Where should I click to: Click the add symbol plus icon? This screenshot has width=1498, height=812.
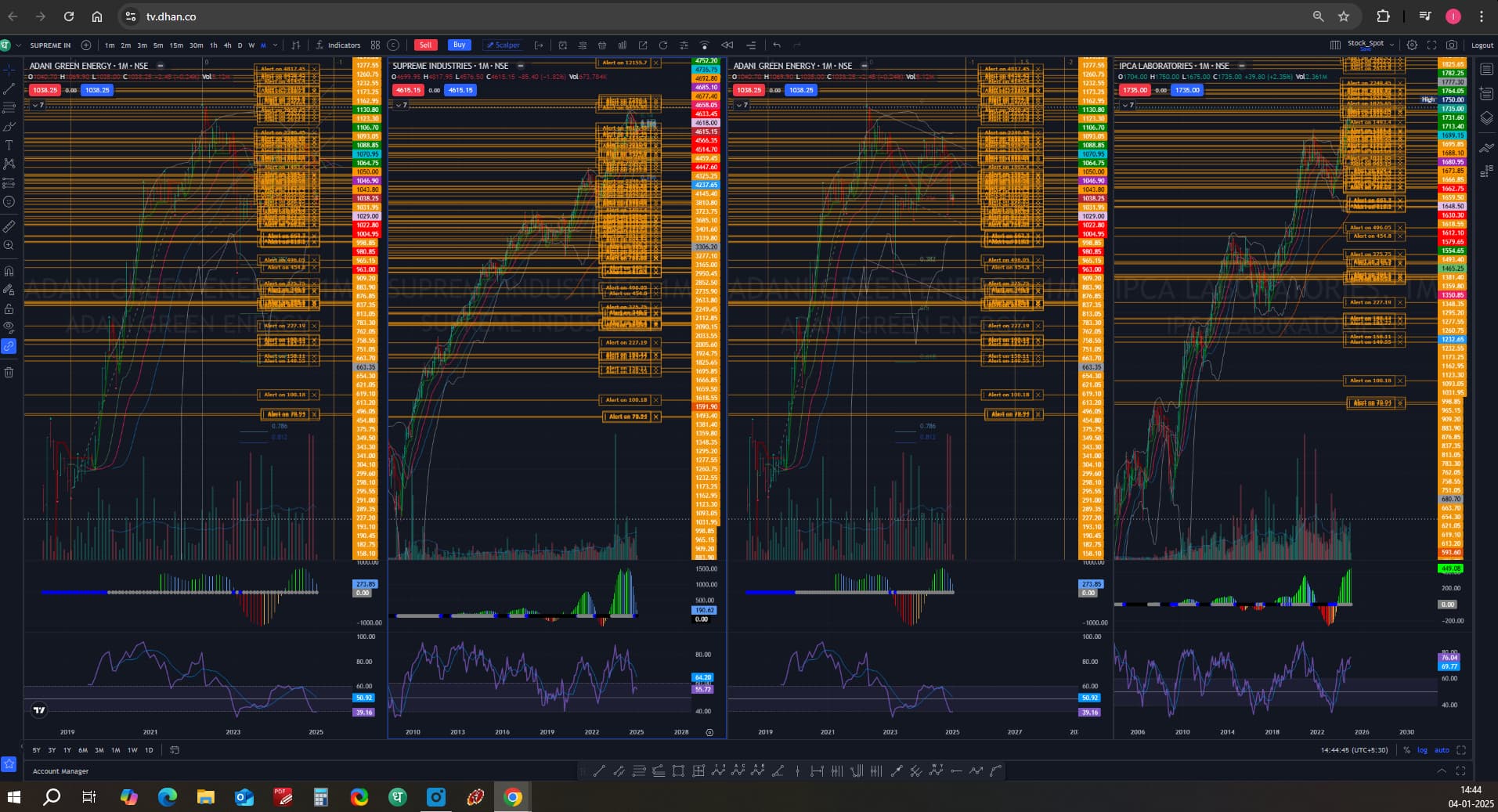coord(86,45)
